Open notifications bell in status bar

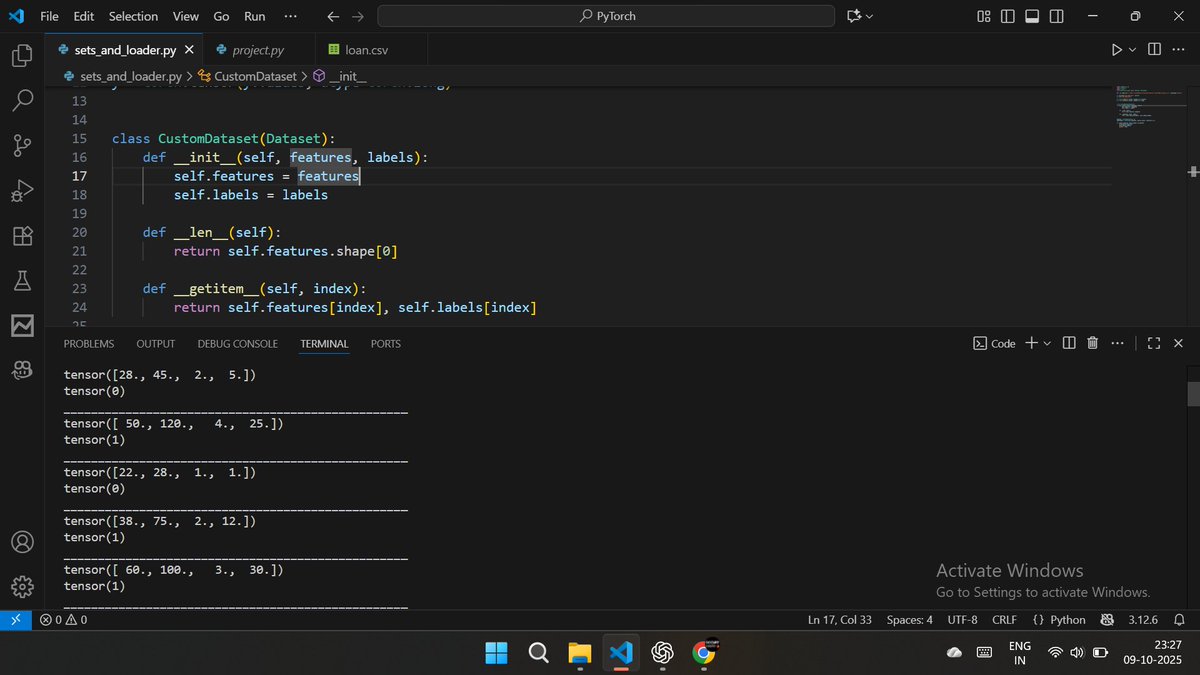(1180, 620)
